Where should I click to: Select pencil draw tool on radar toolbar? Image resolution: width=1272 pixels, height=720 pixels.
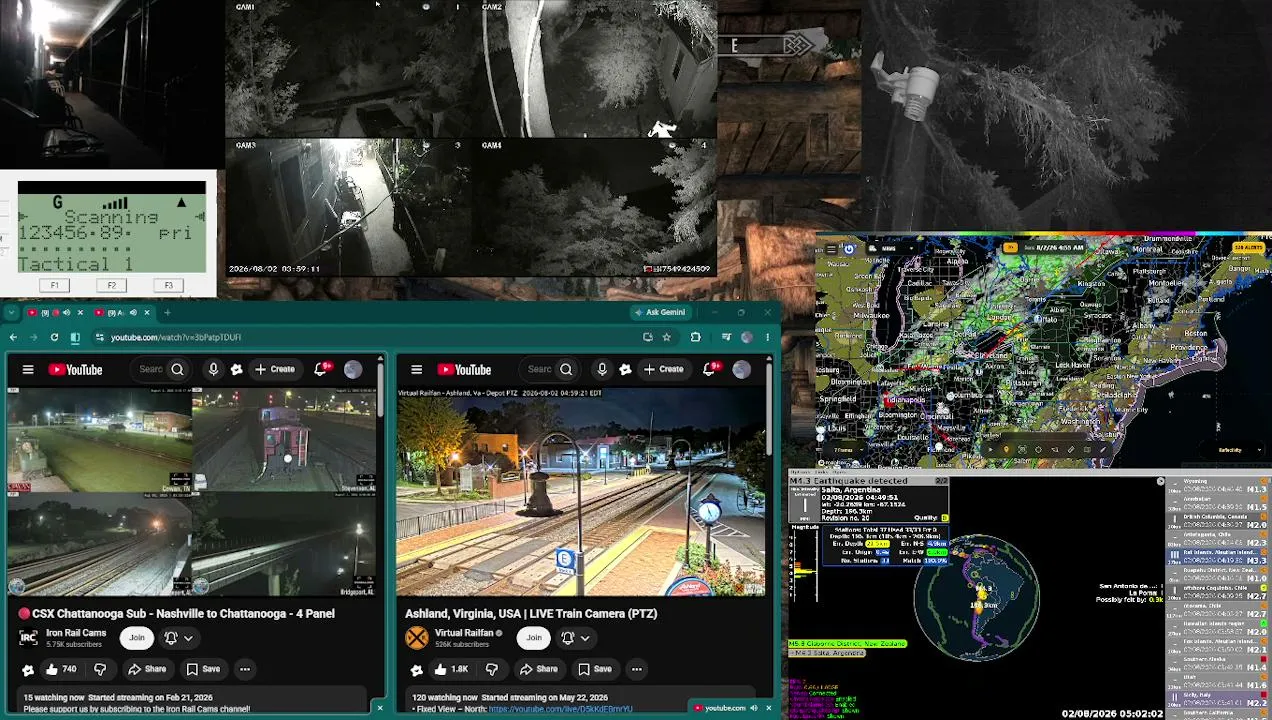(x=1103, y=450)
